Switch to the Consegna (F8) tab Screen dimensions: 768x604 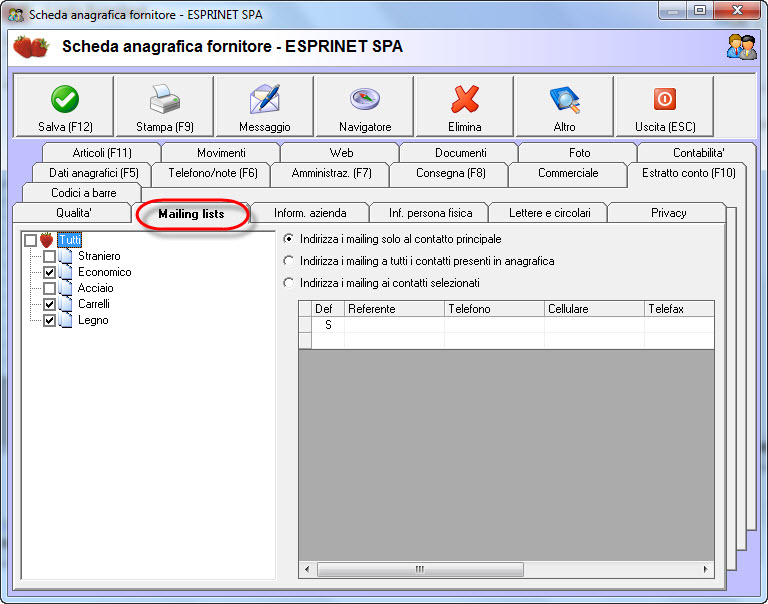pos(451,173)
